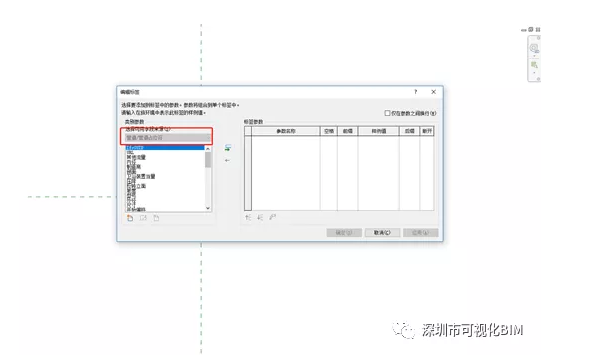Expand steering wheel options arrow
The image size is (595, 362).
pos(534,55)
